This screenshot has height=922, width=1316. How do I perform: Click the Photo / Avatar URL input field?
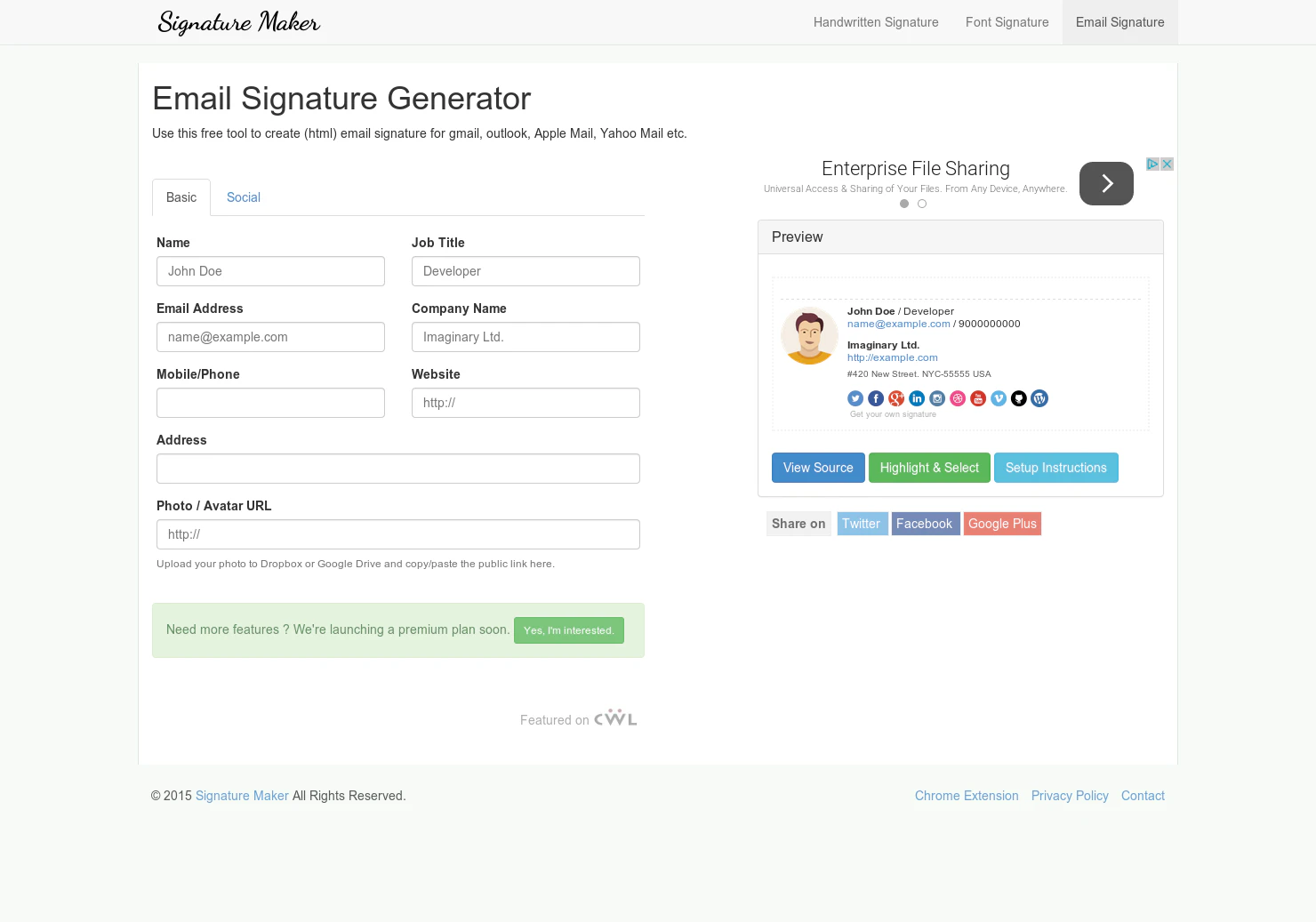tap(398, 534)
